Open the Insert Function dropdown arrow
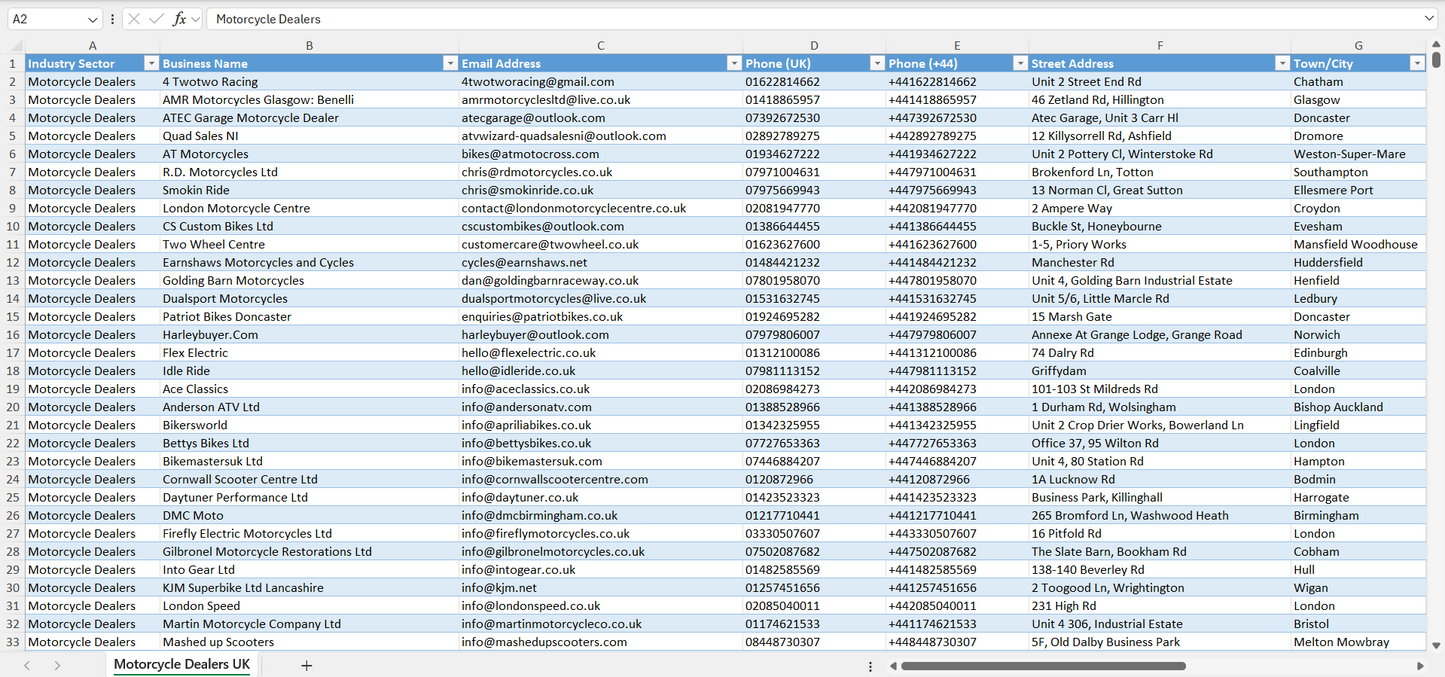1445x677 pixels. 195,19
